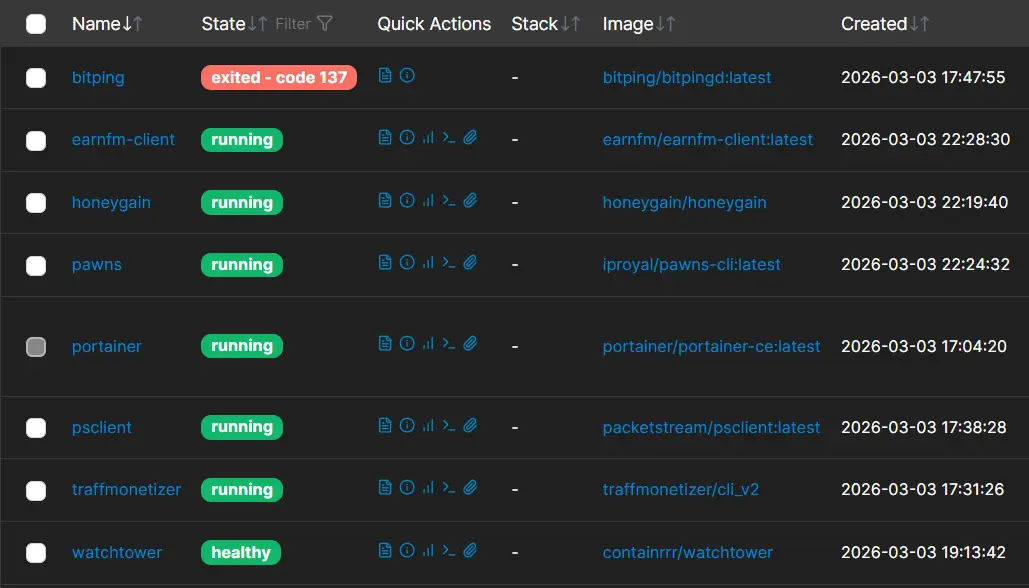Open earnfm-client container details link

pos(123,140)
